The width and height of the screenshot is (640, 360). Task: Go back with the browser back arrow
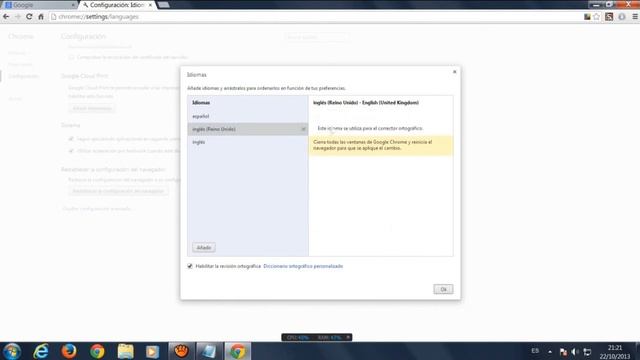pos(6,17)
